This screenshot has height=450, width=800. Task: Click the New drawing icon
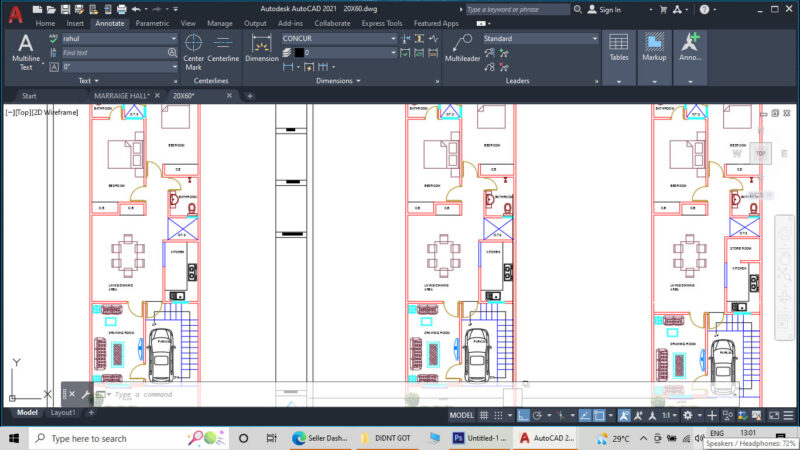[37, 9]
